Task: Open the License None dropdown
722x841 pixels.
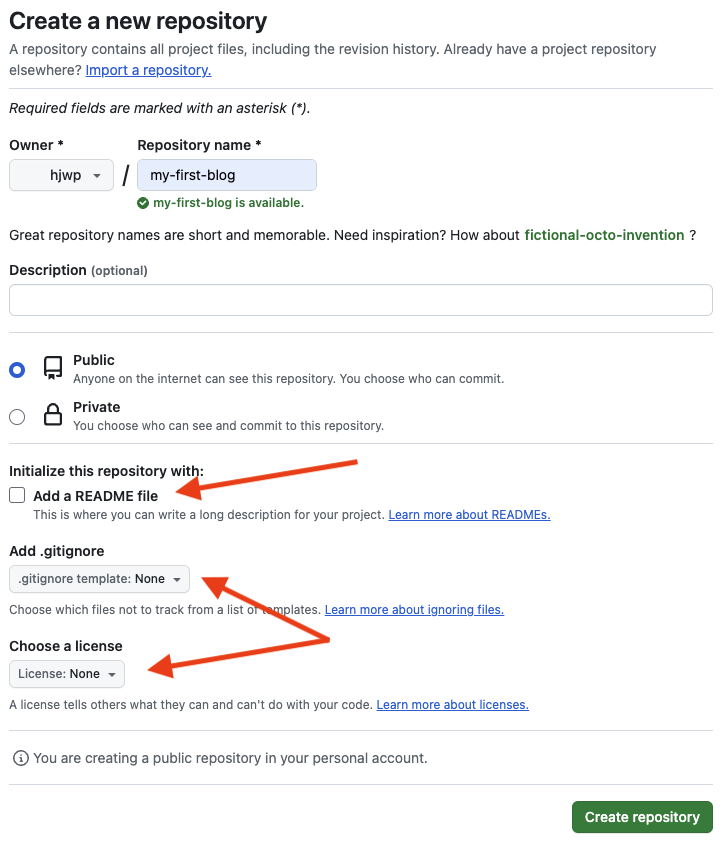Action: click(67, 674)
